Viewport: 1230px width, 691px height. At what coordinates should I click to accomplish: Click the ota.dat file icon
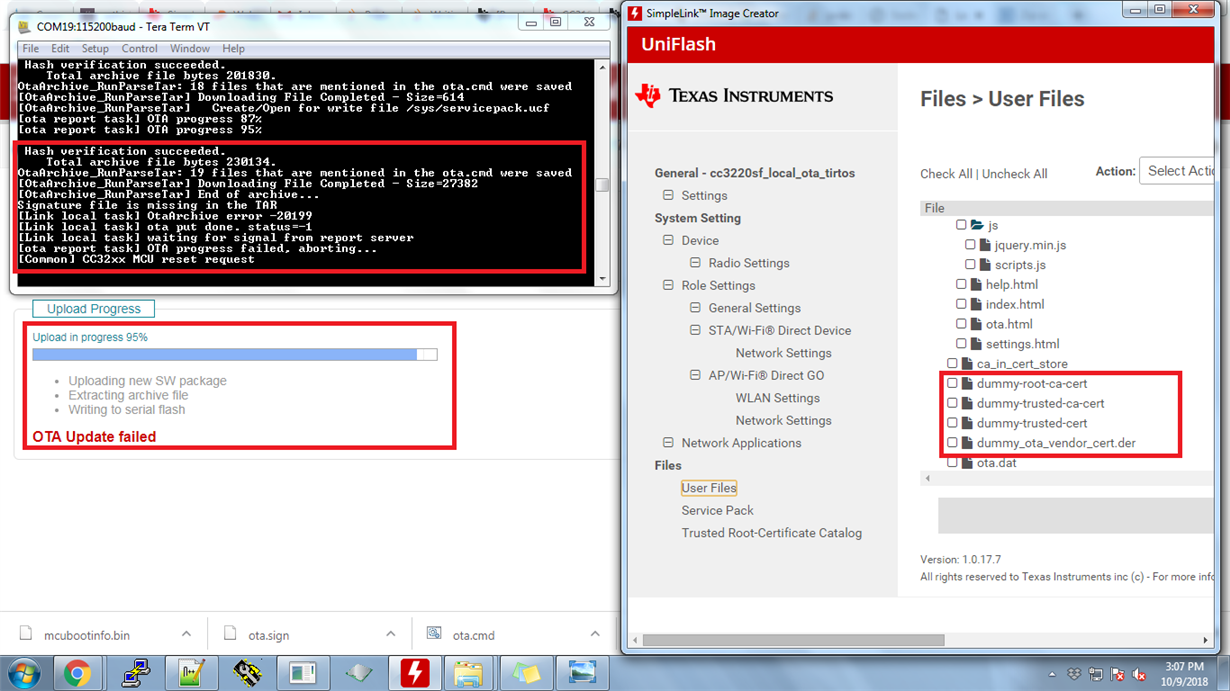967,463
